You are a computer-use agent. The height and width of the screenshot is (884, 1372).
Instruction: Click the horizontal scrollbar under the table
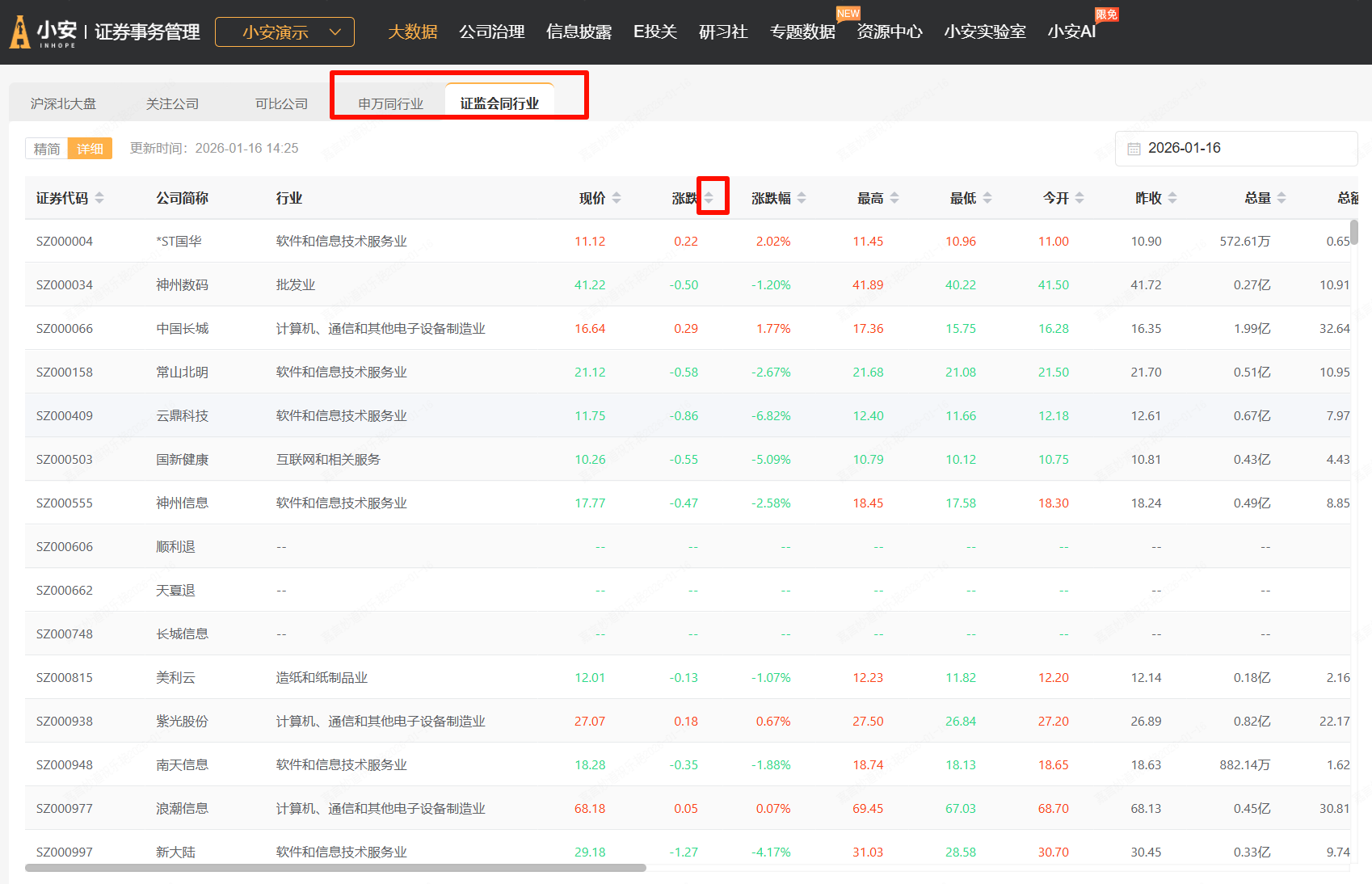(x=335, y=868)
